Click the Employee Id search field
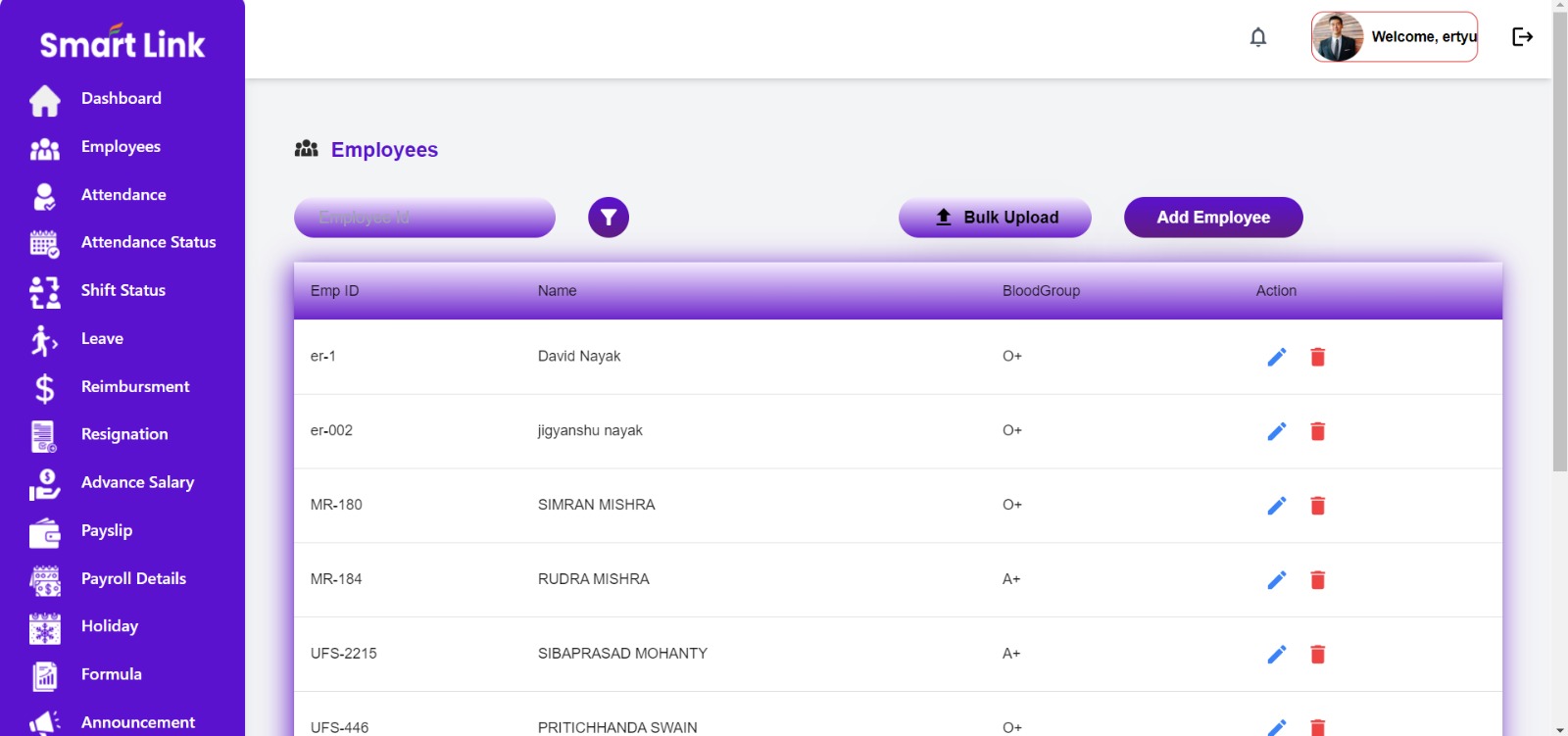Screen dimensions: 1568x736 424,218
